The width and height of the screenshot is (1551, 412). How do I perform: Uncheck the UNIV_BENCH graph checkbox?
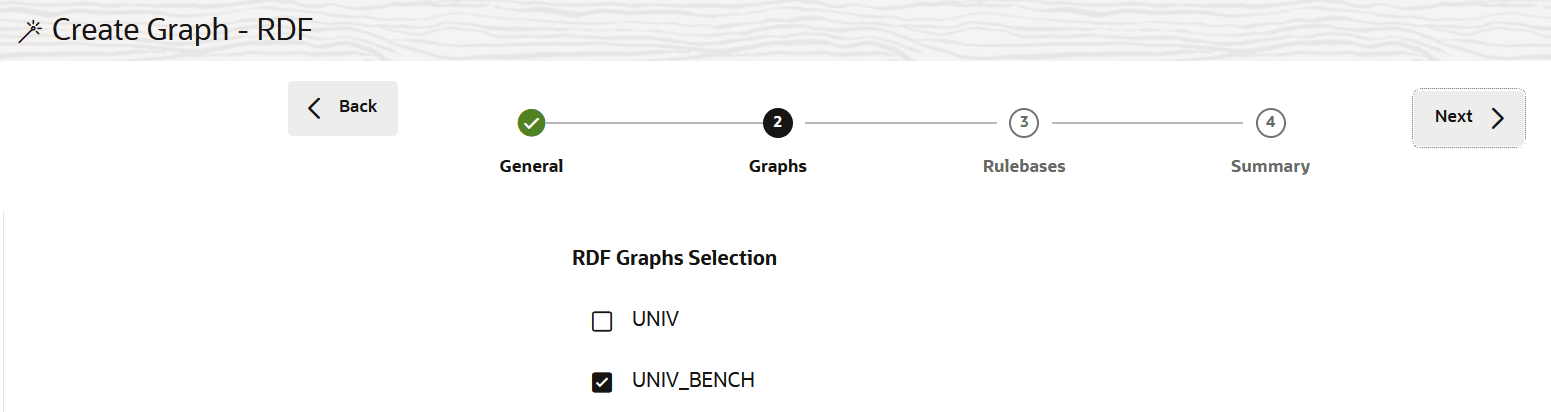point(602,382)
